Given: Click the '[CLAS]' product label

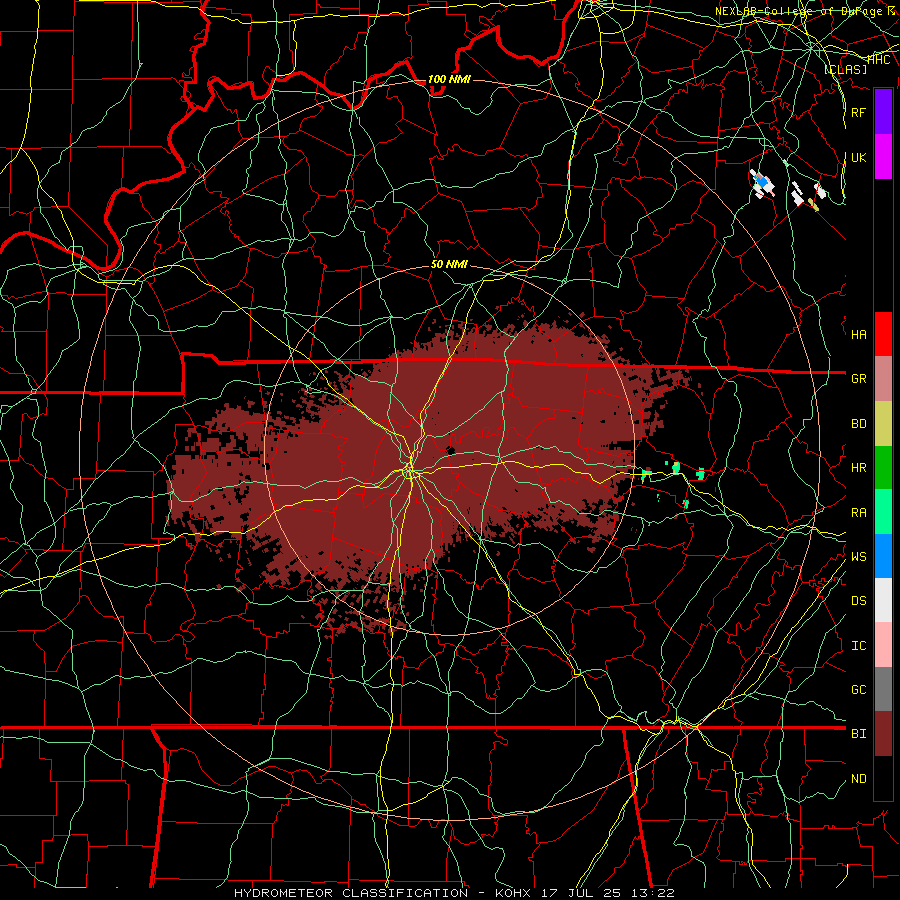Looking at the screenshot, I should 845,69.
